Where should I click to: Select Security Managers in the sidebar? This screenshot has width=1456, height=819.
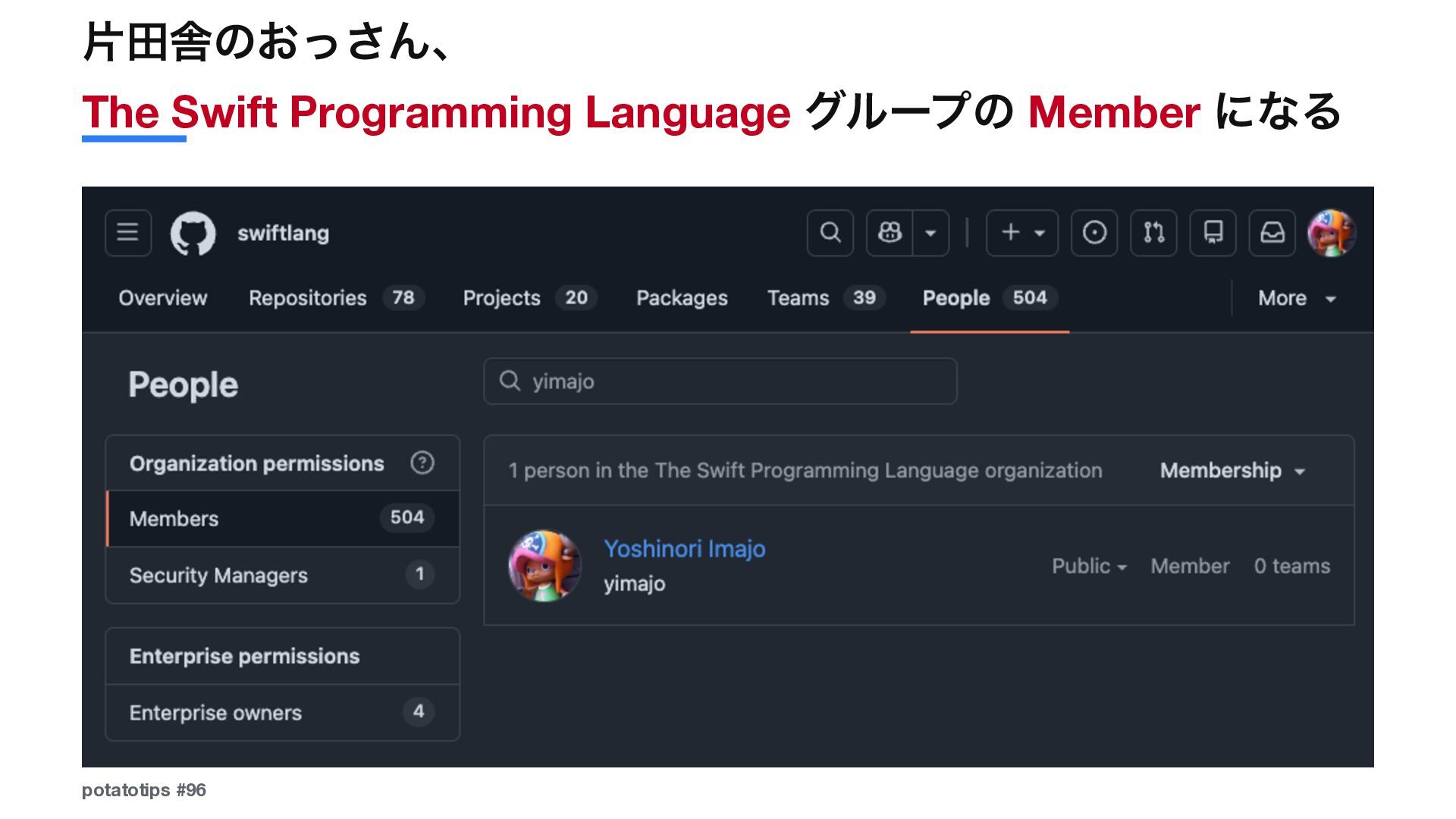283,575
